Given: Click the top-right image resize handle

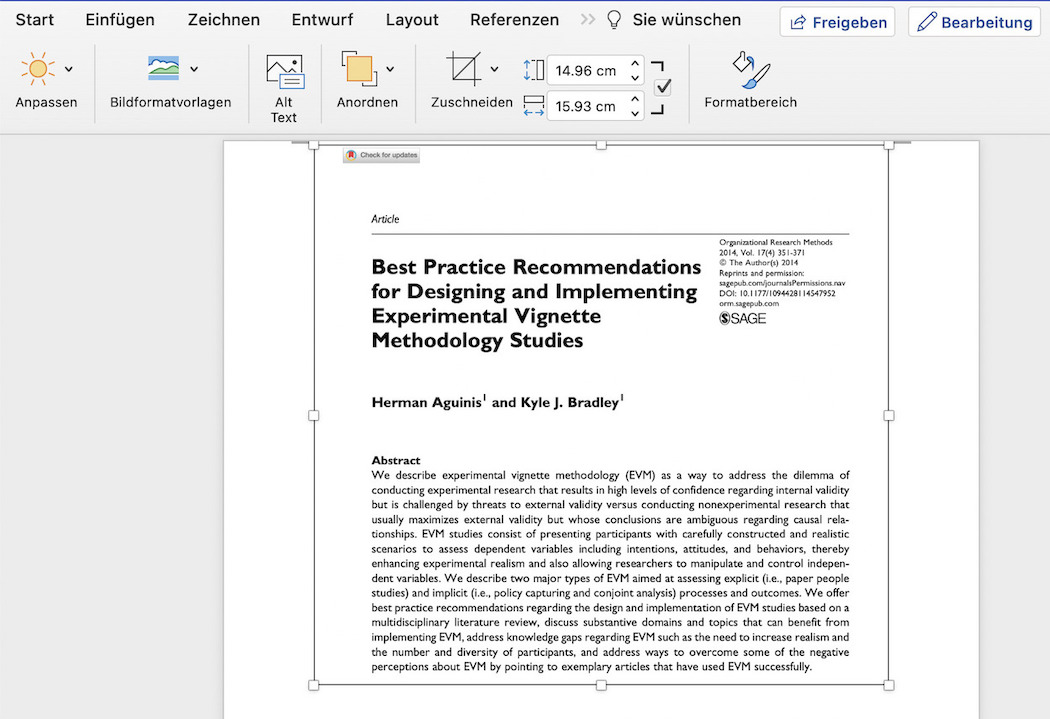Looking at the screenshot, I should (889, 145).
